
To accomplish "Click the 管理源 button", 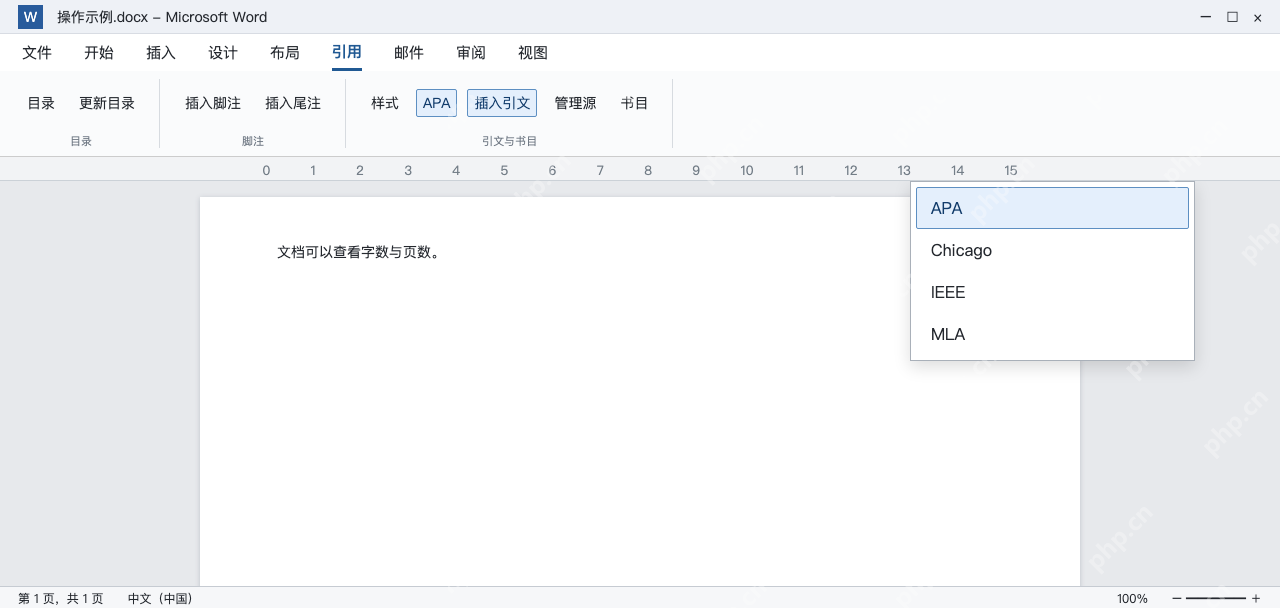I will [575, 103].
